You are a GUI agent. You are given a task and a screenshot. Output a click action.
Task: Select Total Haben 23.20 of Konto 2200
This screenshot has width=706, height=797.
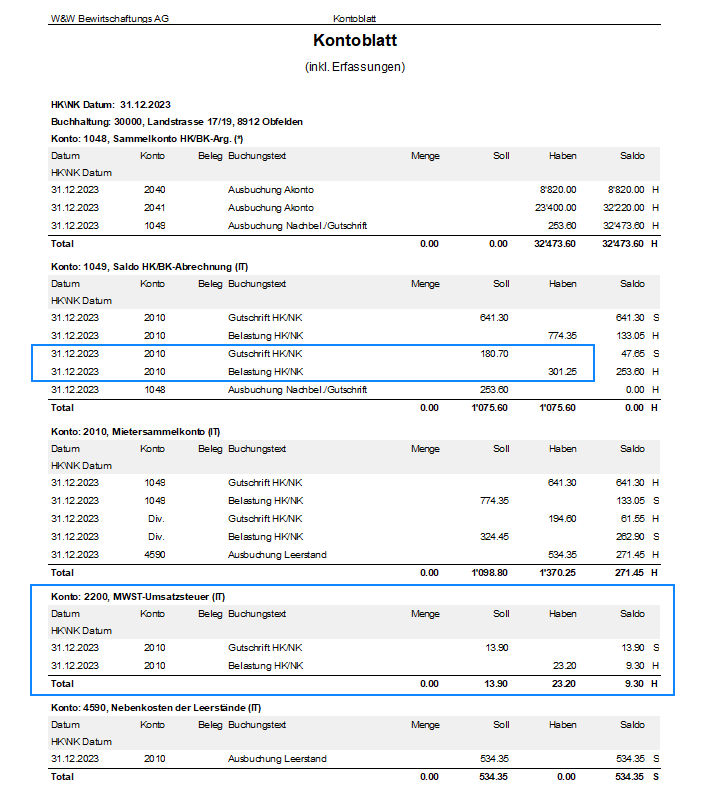click(x=564, y=684)
